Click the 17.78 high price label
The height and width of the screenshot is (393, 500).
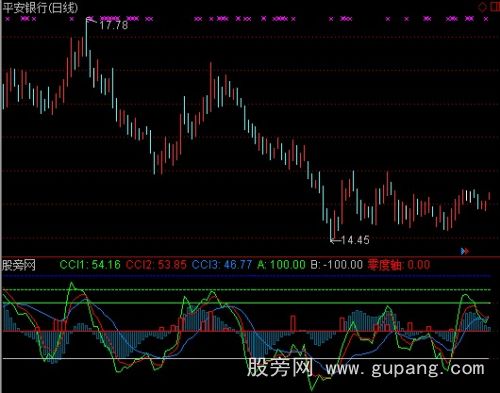click(x=114, y=25)
